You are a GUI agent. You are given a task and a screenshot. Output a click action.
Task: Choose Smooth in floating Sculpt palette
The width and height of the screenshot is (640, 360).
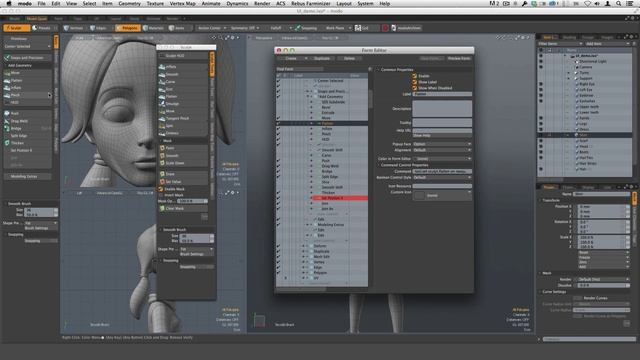point(183,74)
